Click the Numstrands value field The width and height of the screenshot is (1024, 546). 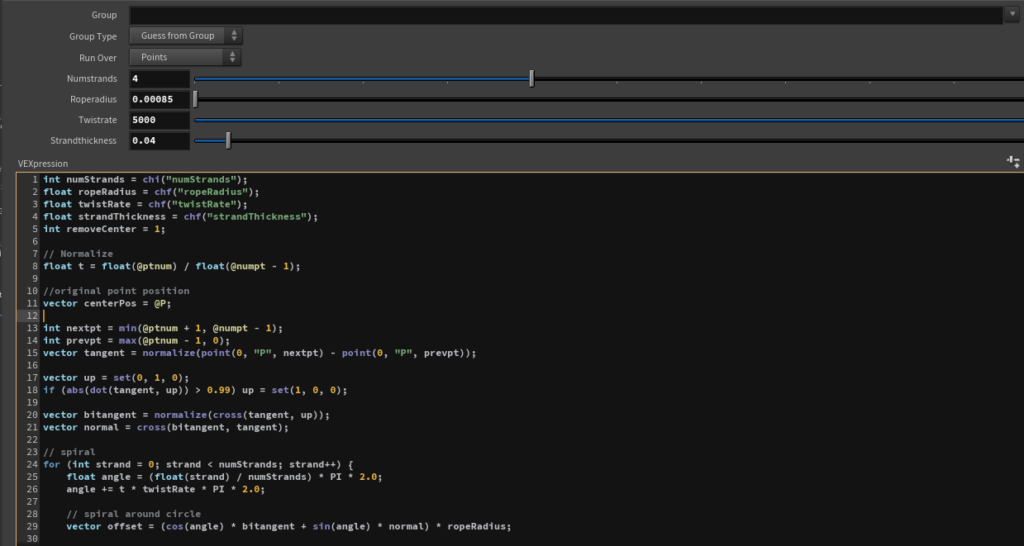[158, 78]
